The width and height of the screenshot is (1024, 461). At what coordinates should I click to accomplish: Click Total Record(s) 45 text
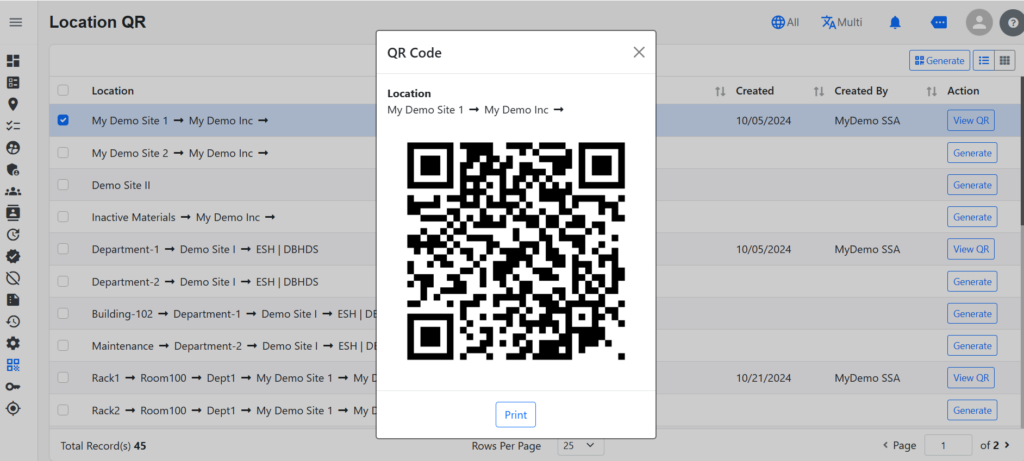coord(103,446)
